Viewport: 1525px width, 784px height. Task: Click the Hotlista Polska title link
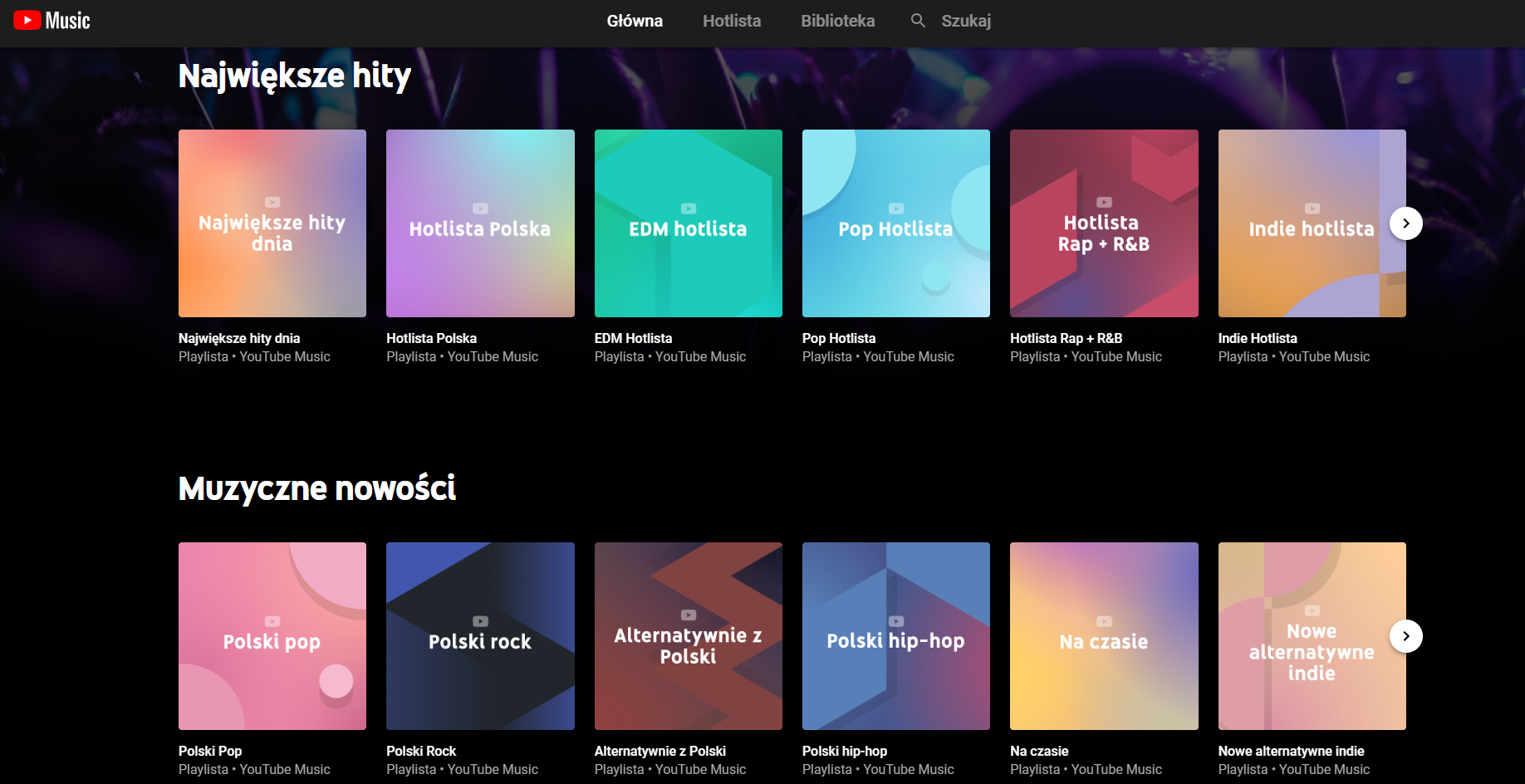pyautogui.click(x=431, y=338)
